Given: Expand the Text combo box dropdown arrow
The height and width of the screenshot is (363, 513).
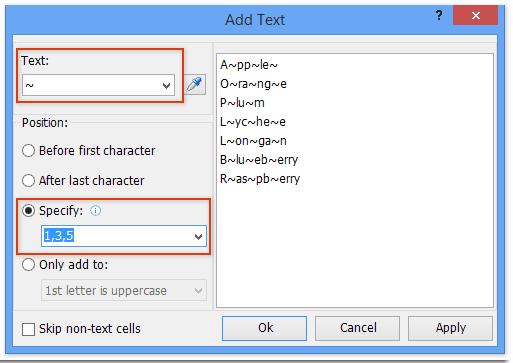Looking at the screenshot, I should tap(166, 86).
